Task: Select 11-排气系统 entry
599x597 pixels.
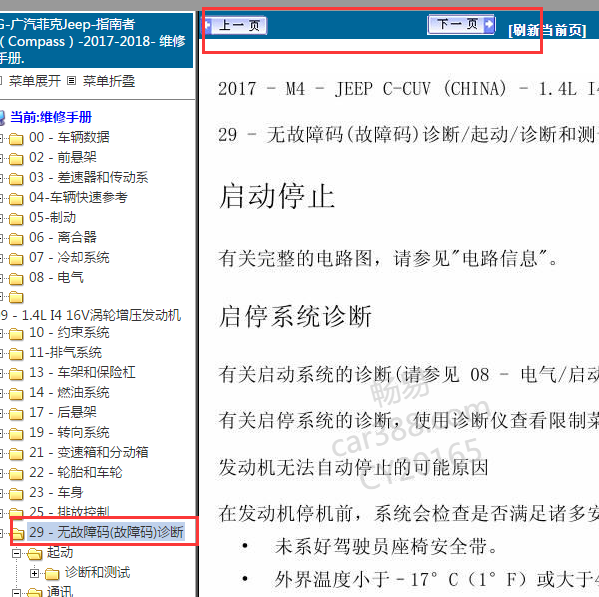Action: (65, 352)
